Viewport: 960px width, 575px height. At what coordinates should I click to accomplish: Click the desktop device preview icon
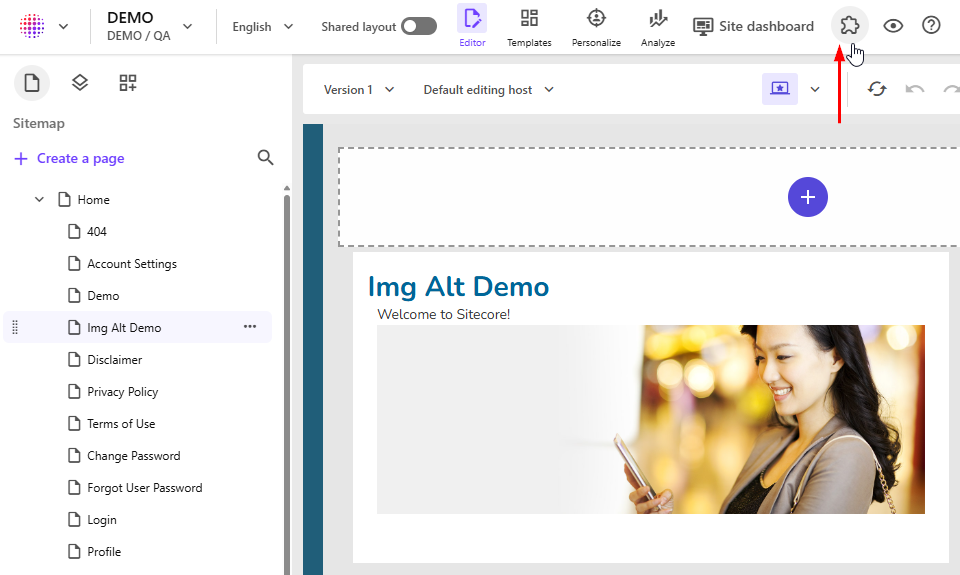tap(779, 89)
